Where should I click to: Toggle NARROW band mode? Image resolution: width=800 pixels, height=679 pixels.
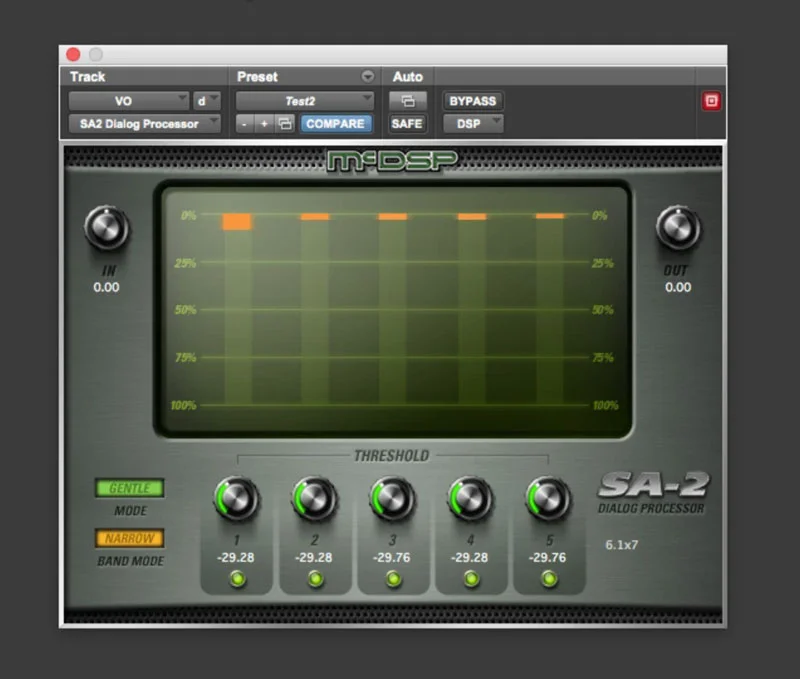(129, 538)
